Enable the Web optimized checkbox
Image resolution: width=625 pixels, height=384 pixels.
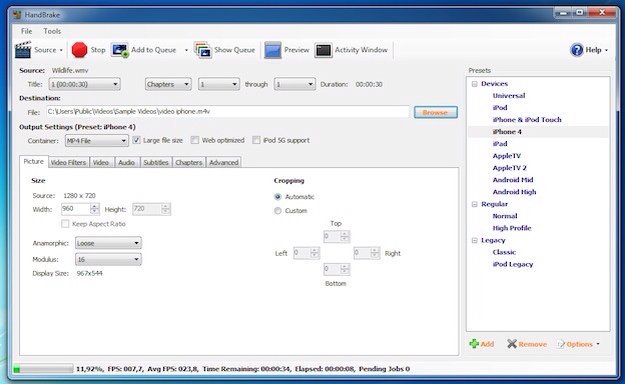[x=195, y=140]
